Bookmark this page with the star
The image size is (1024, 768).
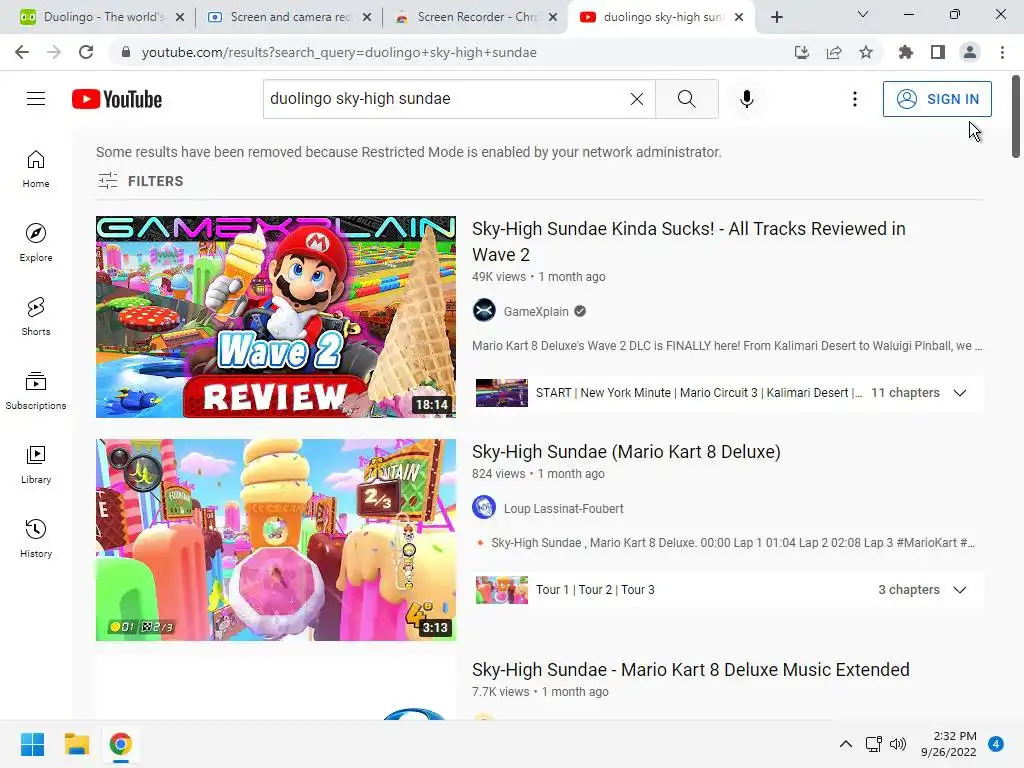(x=866, y=52)
